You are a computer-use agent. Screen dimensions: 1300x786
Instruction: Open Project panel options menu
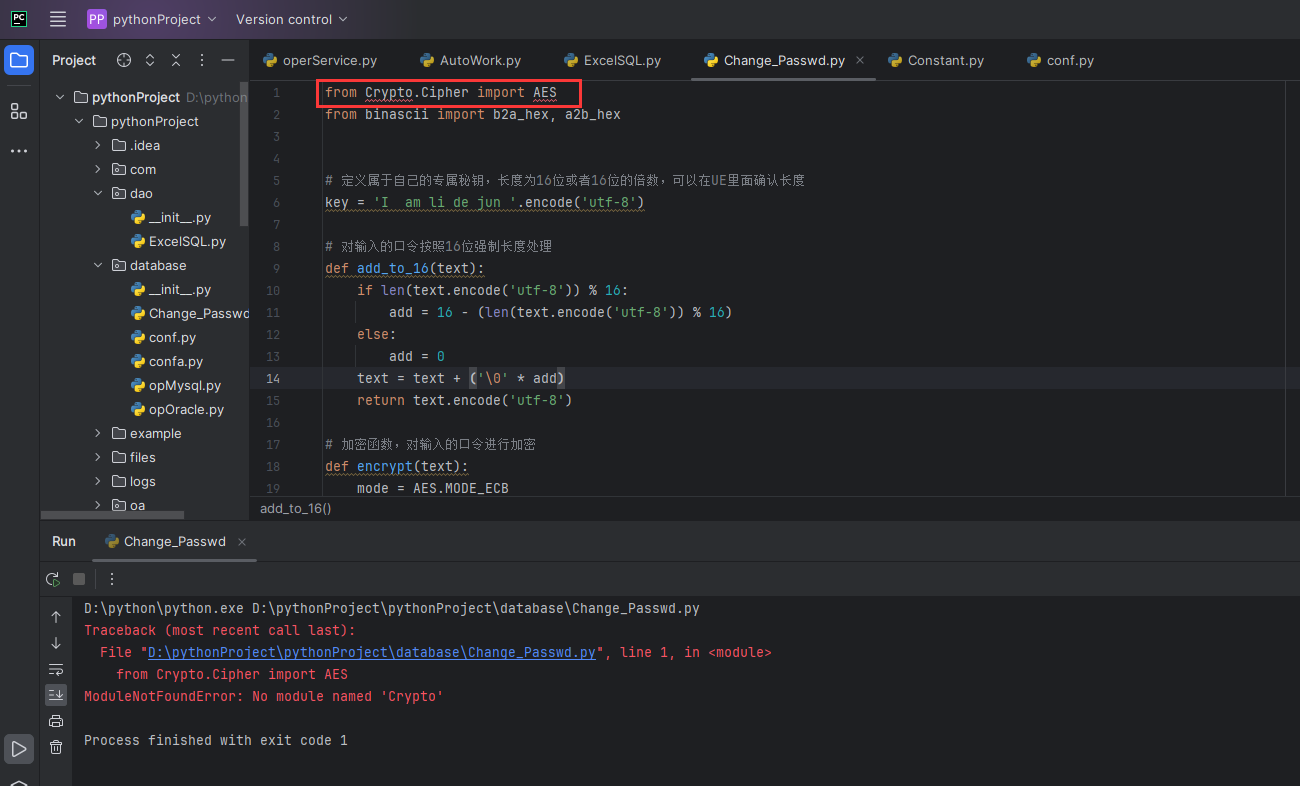point(202,60)
